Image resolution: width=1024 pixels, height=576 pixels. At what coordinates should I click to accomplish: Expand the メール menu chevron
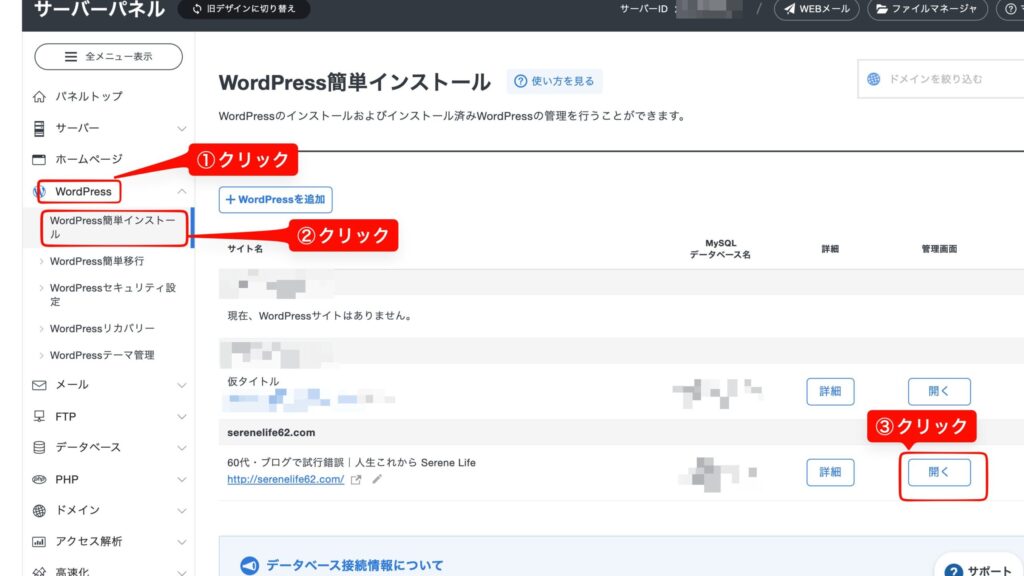(x=182, y=385)
